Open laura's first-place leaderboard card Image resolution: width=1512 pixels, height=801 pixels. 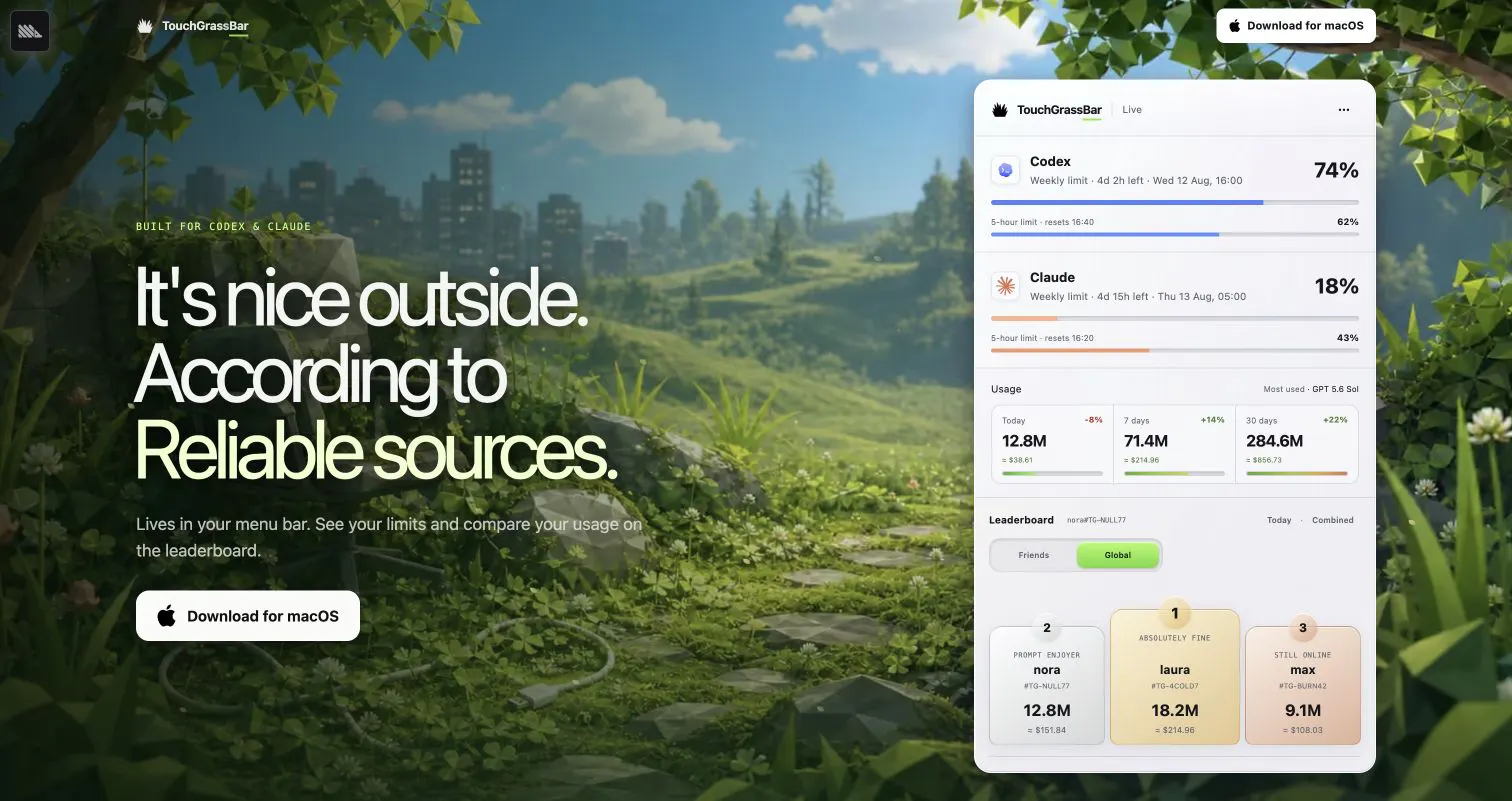[1175, 677]
